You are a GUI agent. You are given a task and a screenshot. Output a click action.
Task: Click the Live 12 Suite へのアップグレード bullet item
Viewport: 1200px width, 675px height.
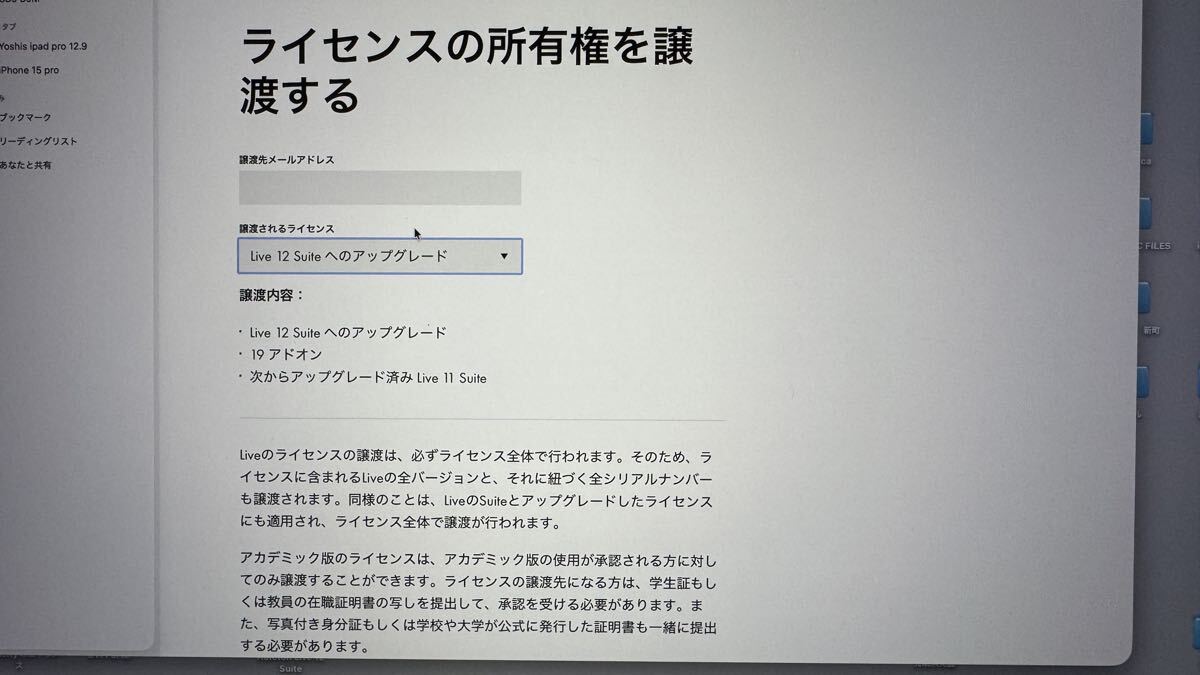(x=348, y=332)
